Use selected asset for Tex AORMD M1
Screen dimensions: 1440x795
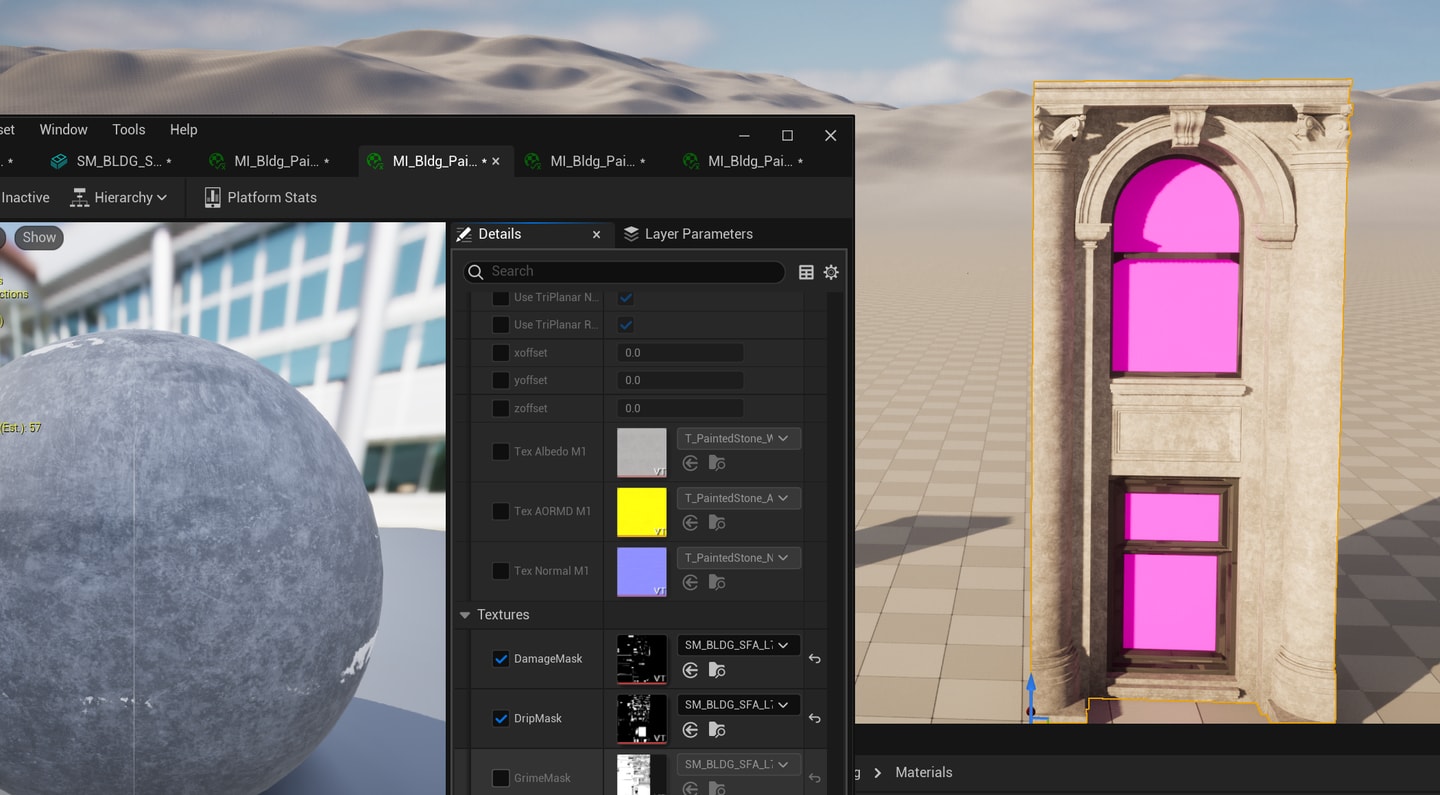pyautogui.click(x=690, y=523)
